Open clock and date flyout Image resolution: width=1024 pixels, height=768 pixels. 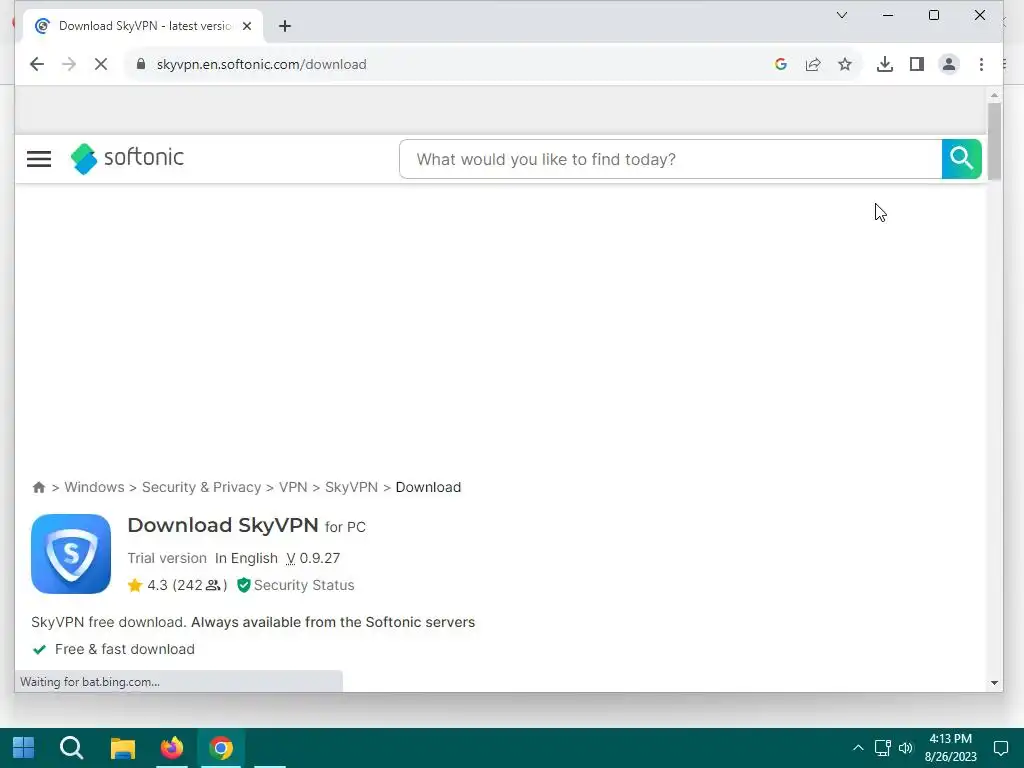(x=950, y=748)
